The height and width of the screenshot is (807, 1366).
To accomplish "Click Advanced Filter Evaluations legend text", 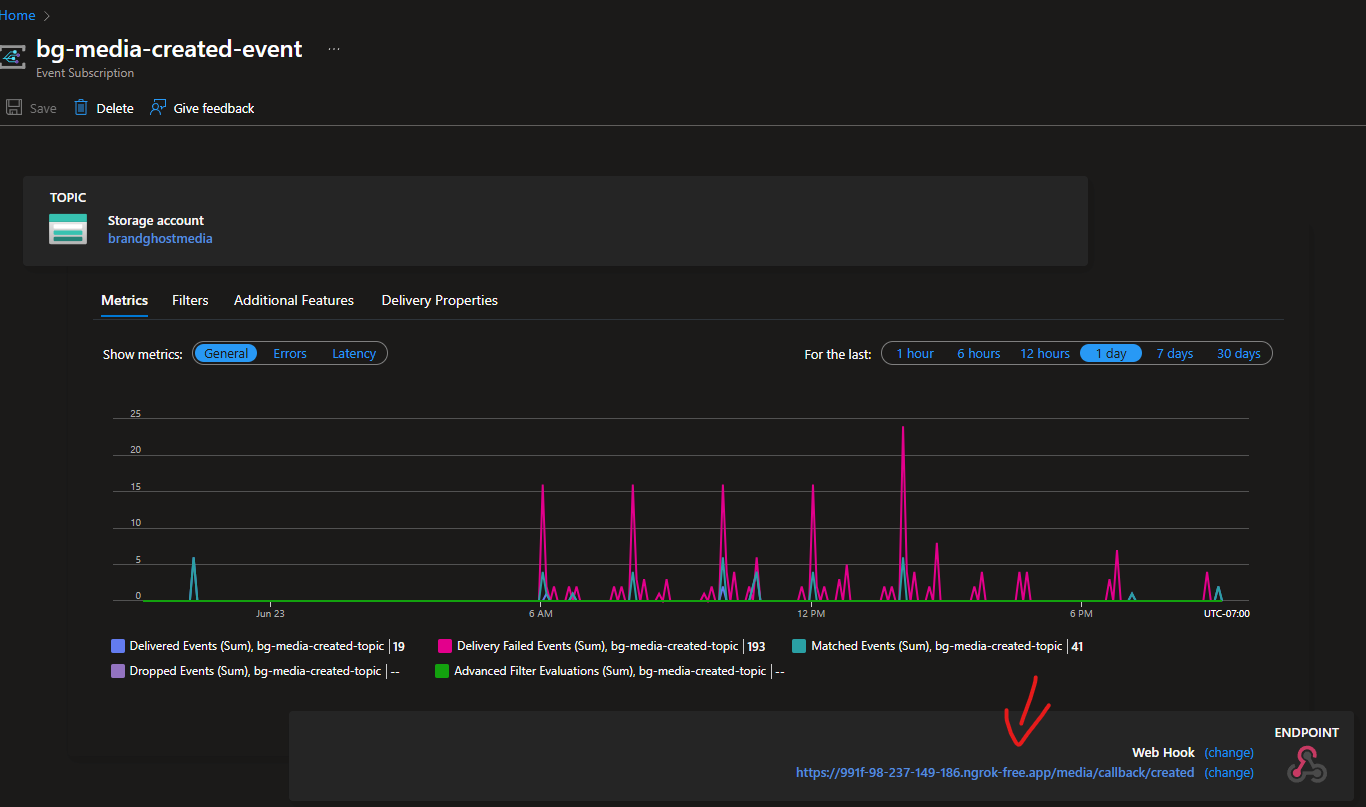I will [x=610, y=671].
